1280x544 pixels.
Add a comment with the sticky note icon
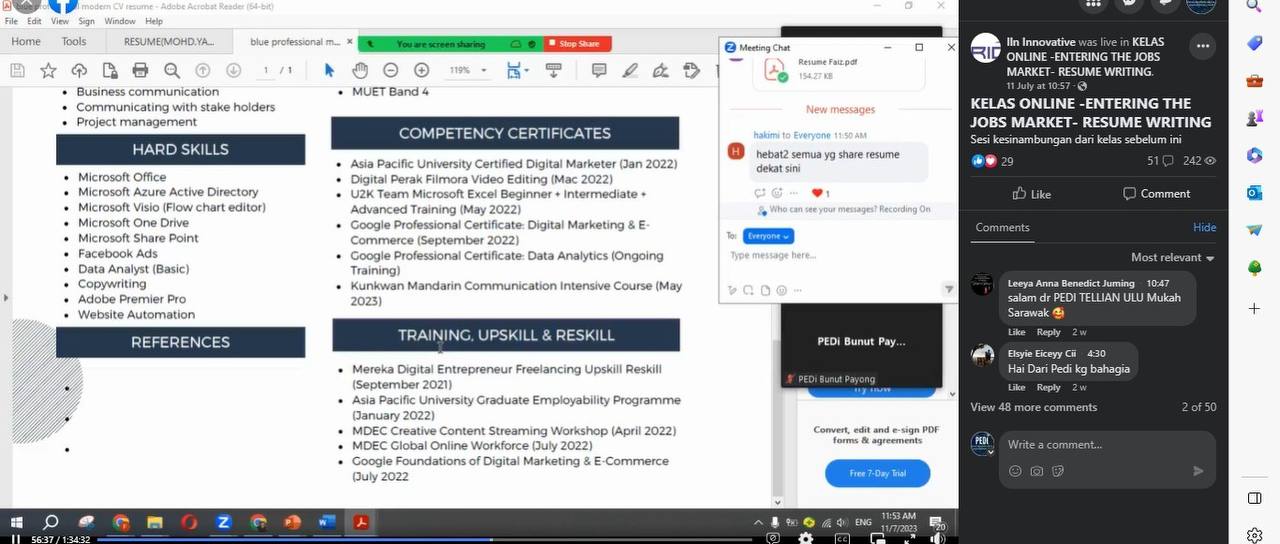coord(599,70)
